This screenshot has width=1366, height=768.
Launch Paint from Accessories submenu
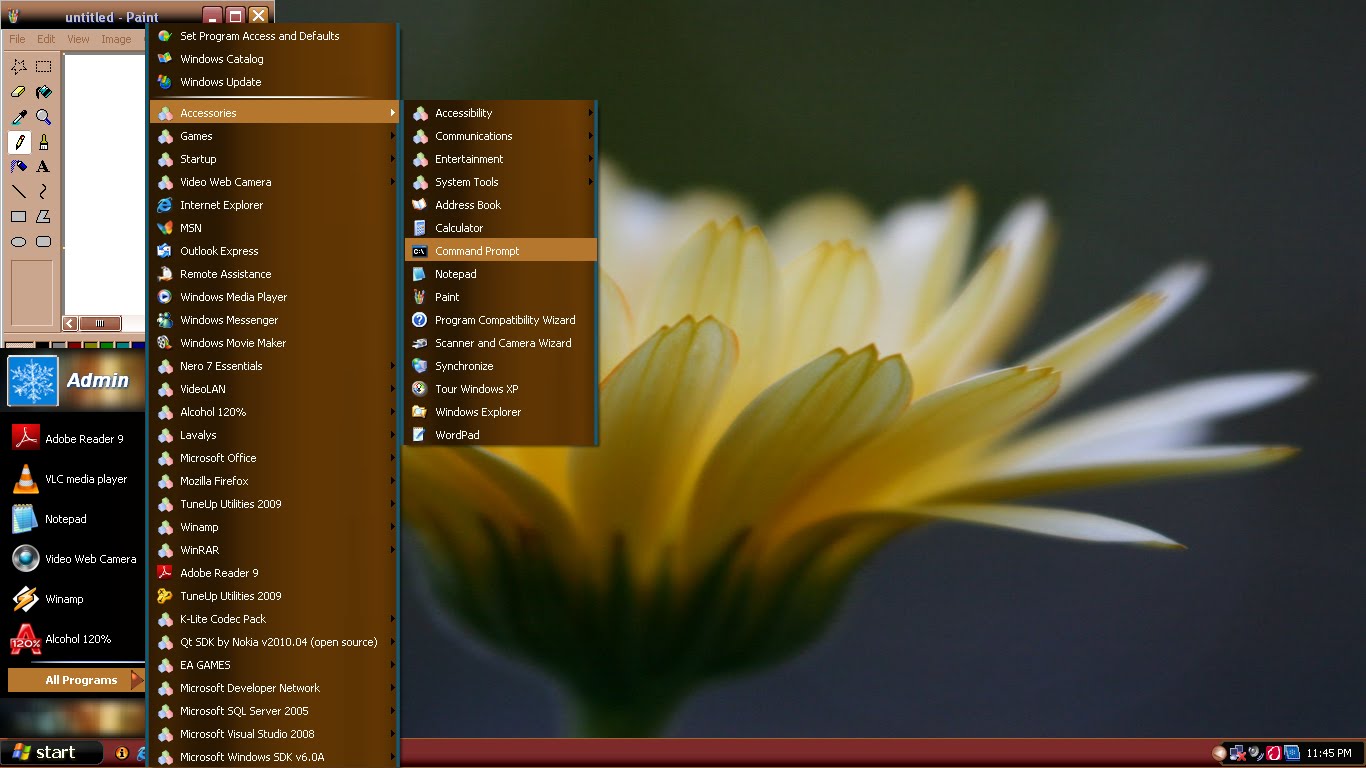[500, 297]
